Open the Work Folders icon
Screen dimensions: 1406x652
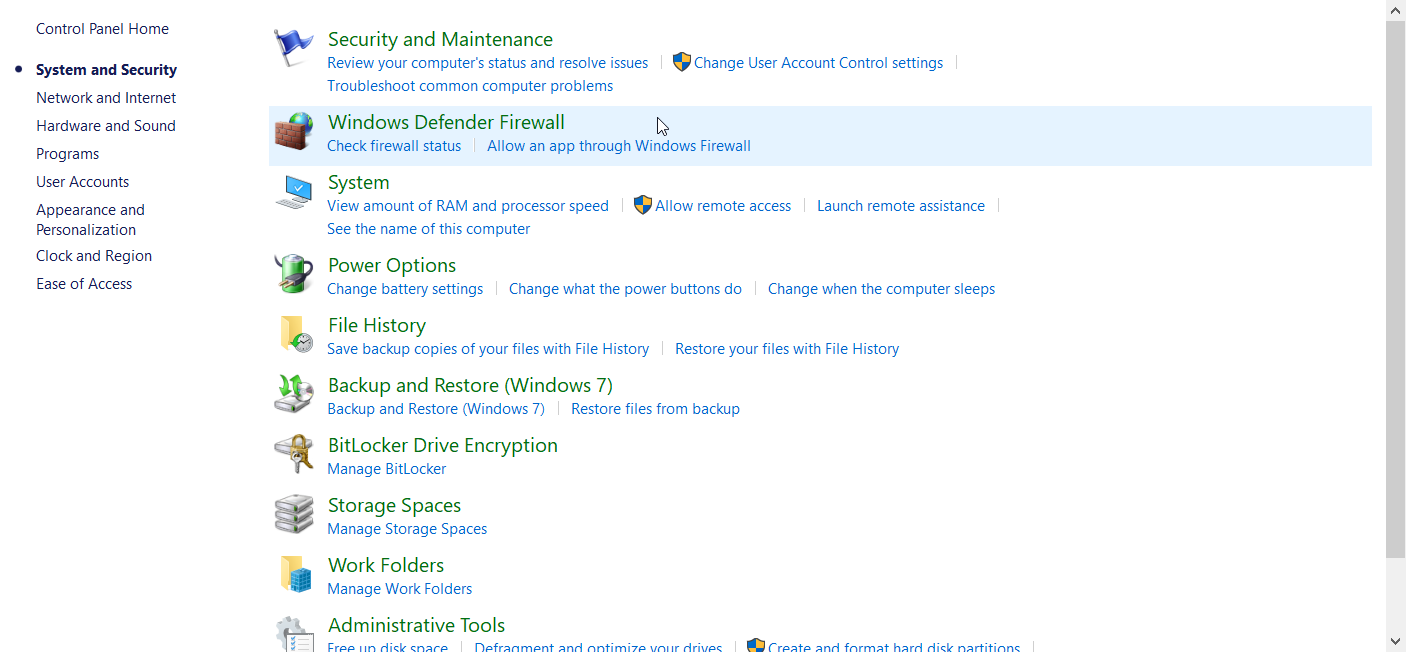[294, 574]
